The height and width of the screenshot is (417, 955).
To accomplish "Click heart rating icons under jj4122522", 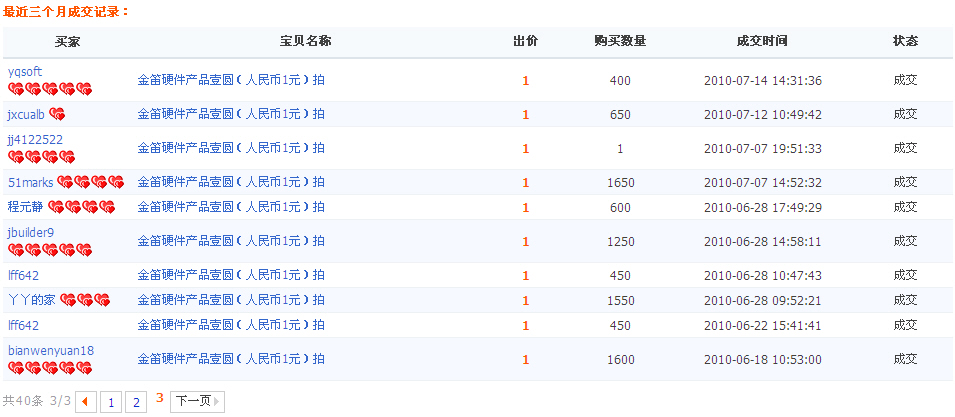I will [x=41, y=158].
